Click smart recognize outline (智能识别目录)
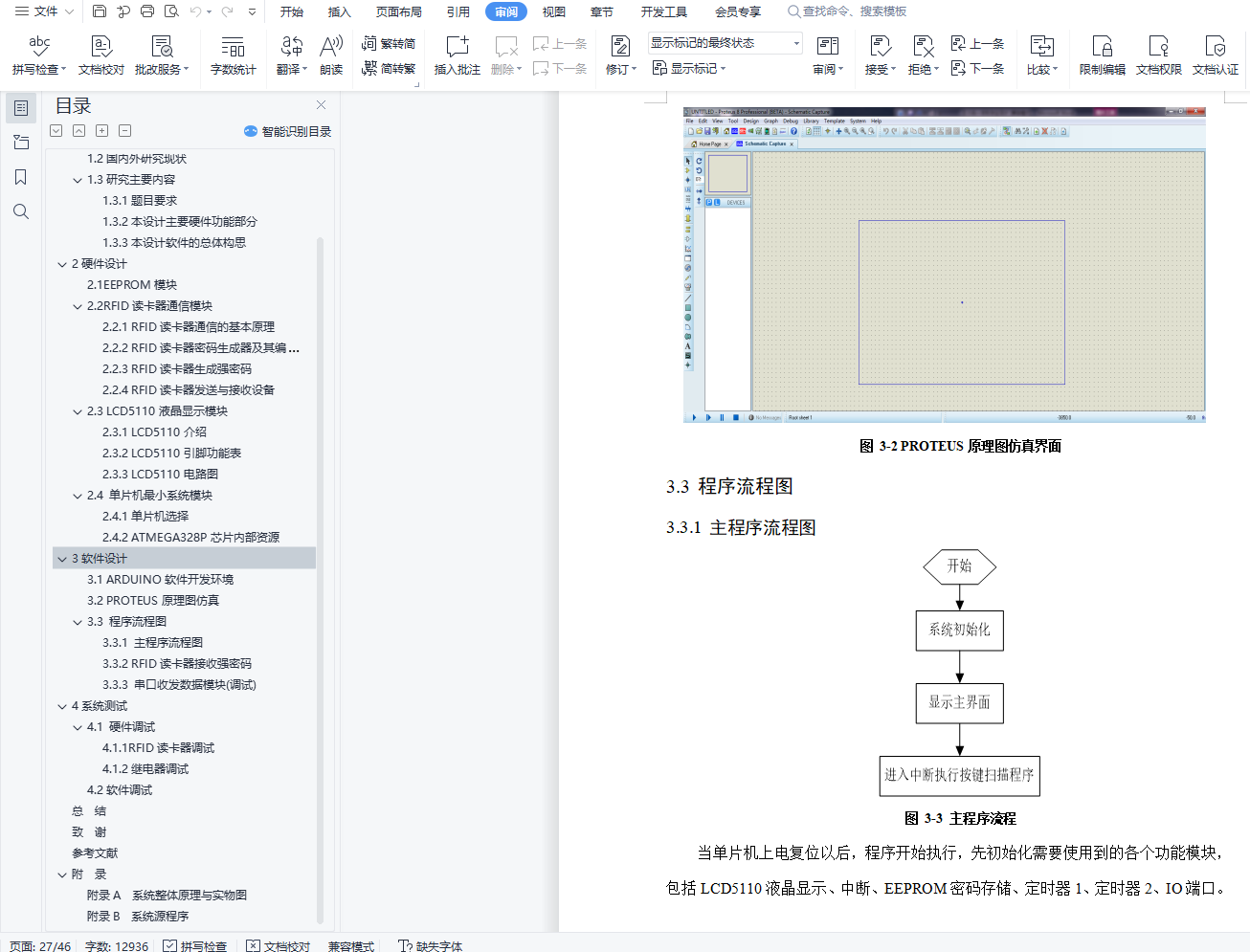 287,131
